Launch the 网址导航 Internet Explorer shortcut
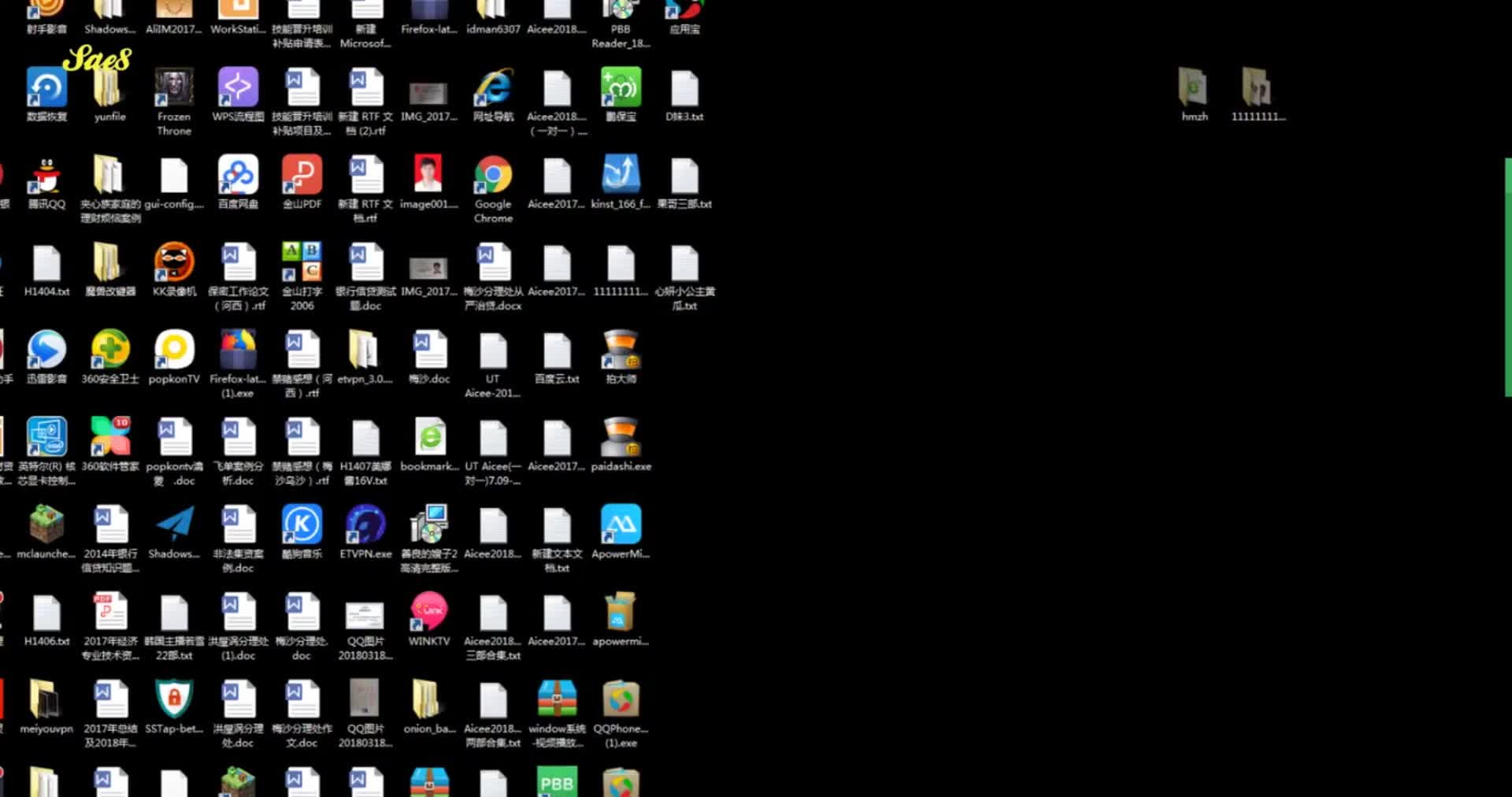The height and width of the screenshot is (797, 1512). (493, 88)
